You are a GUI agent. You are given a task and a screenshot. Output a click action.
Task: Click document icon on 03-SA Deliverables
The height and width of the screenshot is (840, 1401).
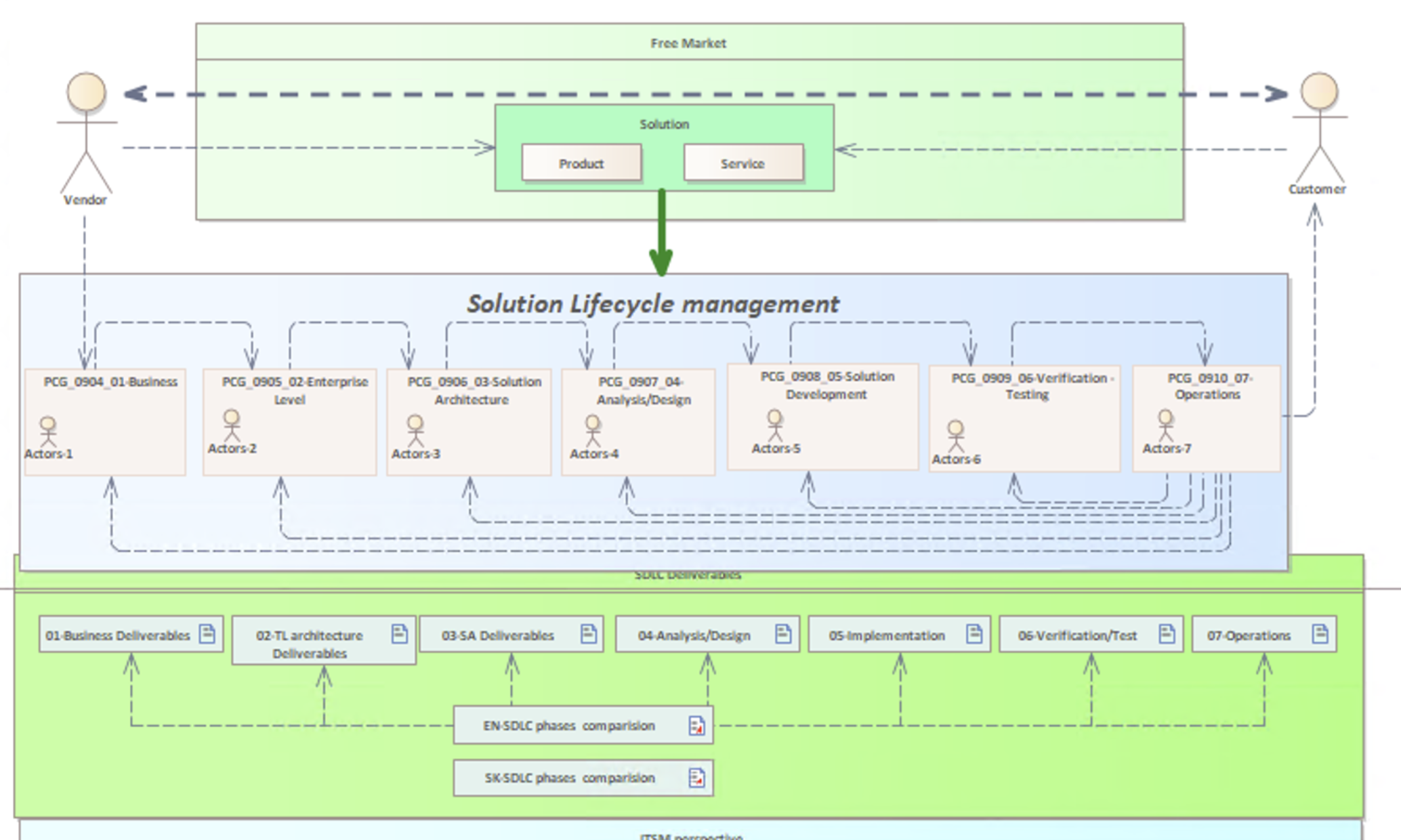click(589, 634)
